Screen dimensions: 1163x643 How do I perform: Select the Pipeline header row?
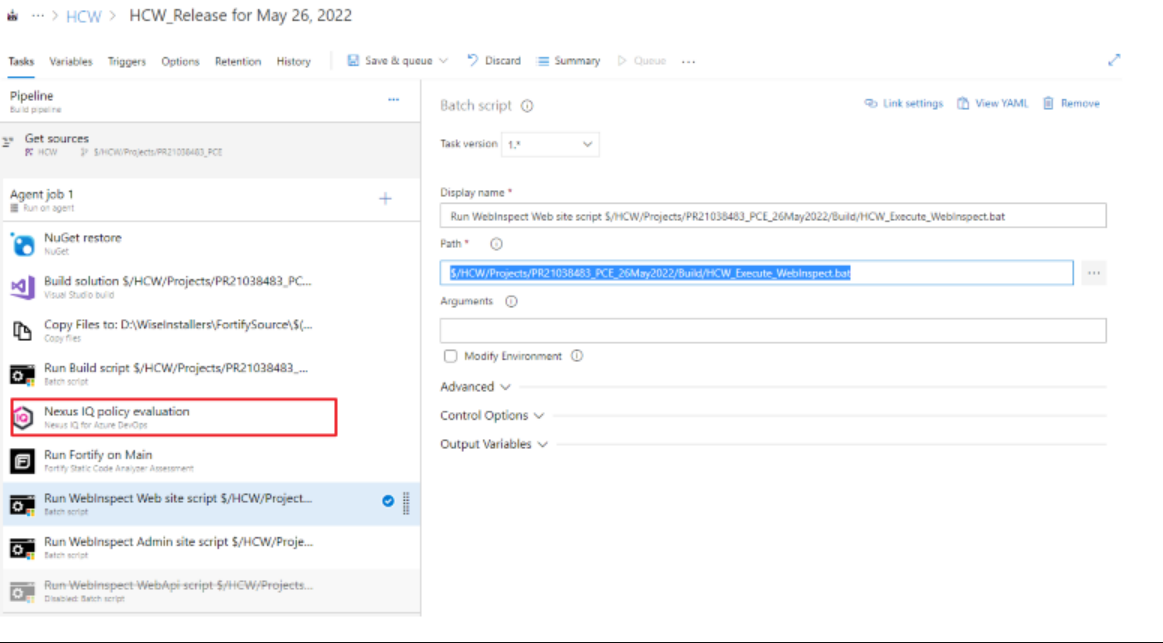pos(211,102)
